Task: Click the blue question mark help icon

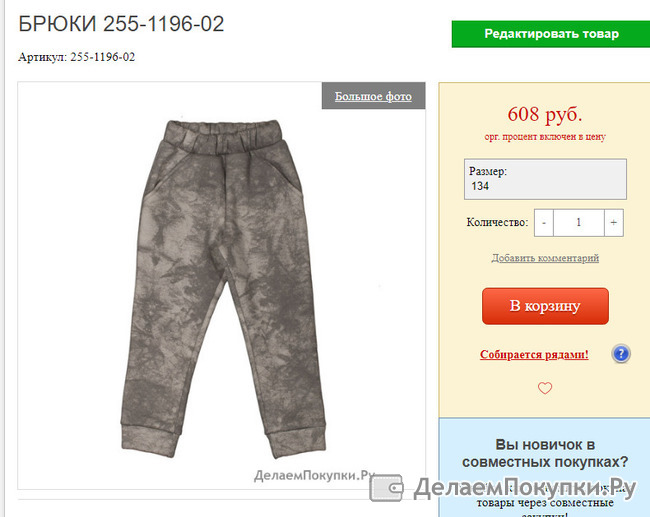Action: pyautogui.click(x=621, y=354)
